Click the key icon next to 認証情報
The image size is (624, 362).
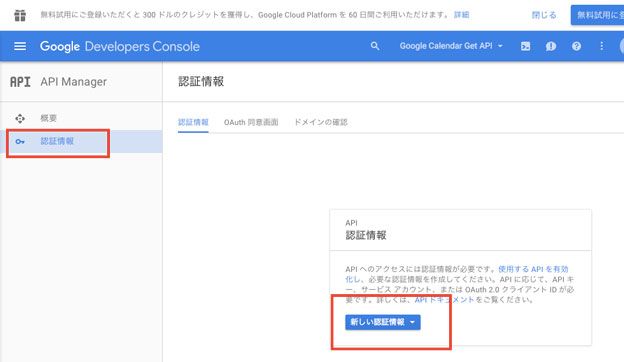(x=20, y=141)
